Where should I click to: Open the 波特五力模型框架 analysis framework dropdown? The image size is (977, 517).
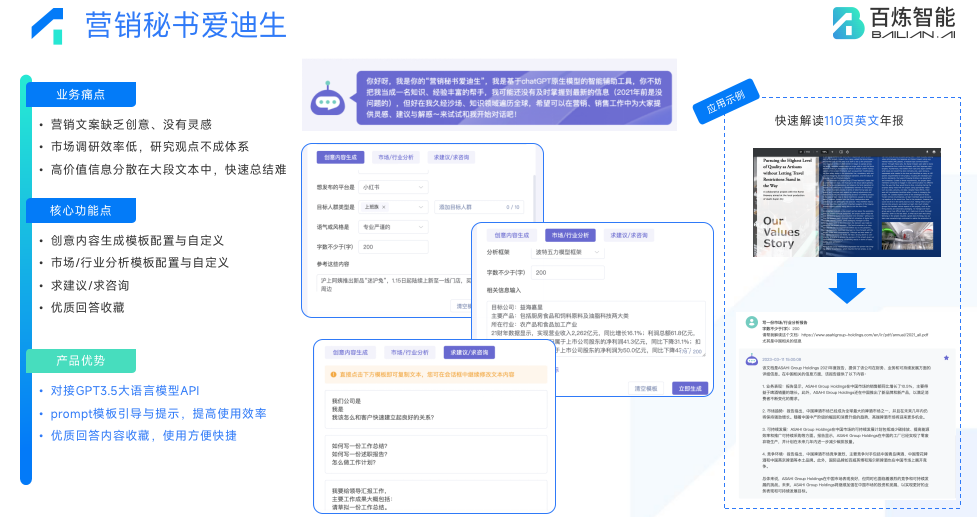pos(568,252)
